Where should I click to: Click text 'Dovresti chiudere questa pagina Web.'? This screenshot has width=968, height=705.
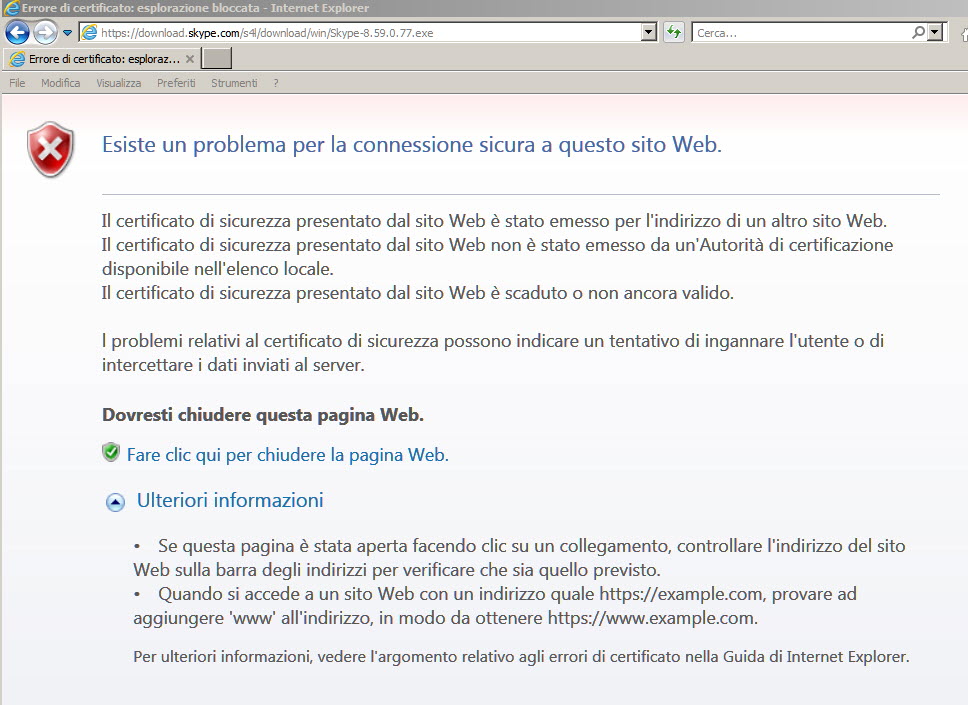pyautogui.click(x=263, y=415)
